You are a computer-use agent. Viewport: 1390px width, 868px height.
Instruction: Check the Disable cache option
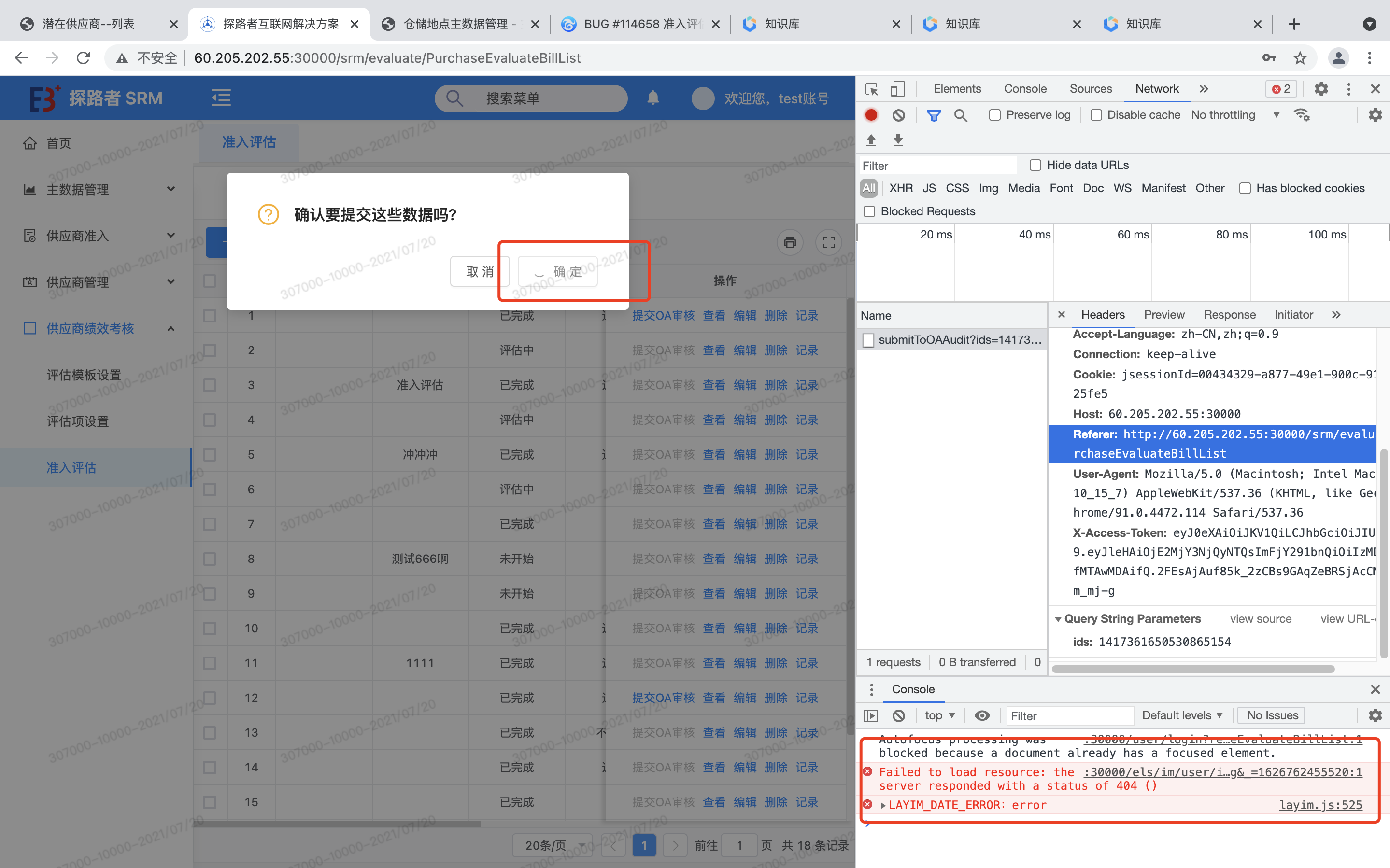1096,115
